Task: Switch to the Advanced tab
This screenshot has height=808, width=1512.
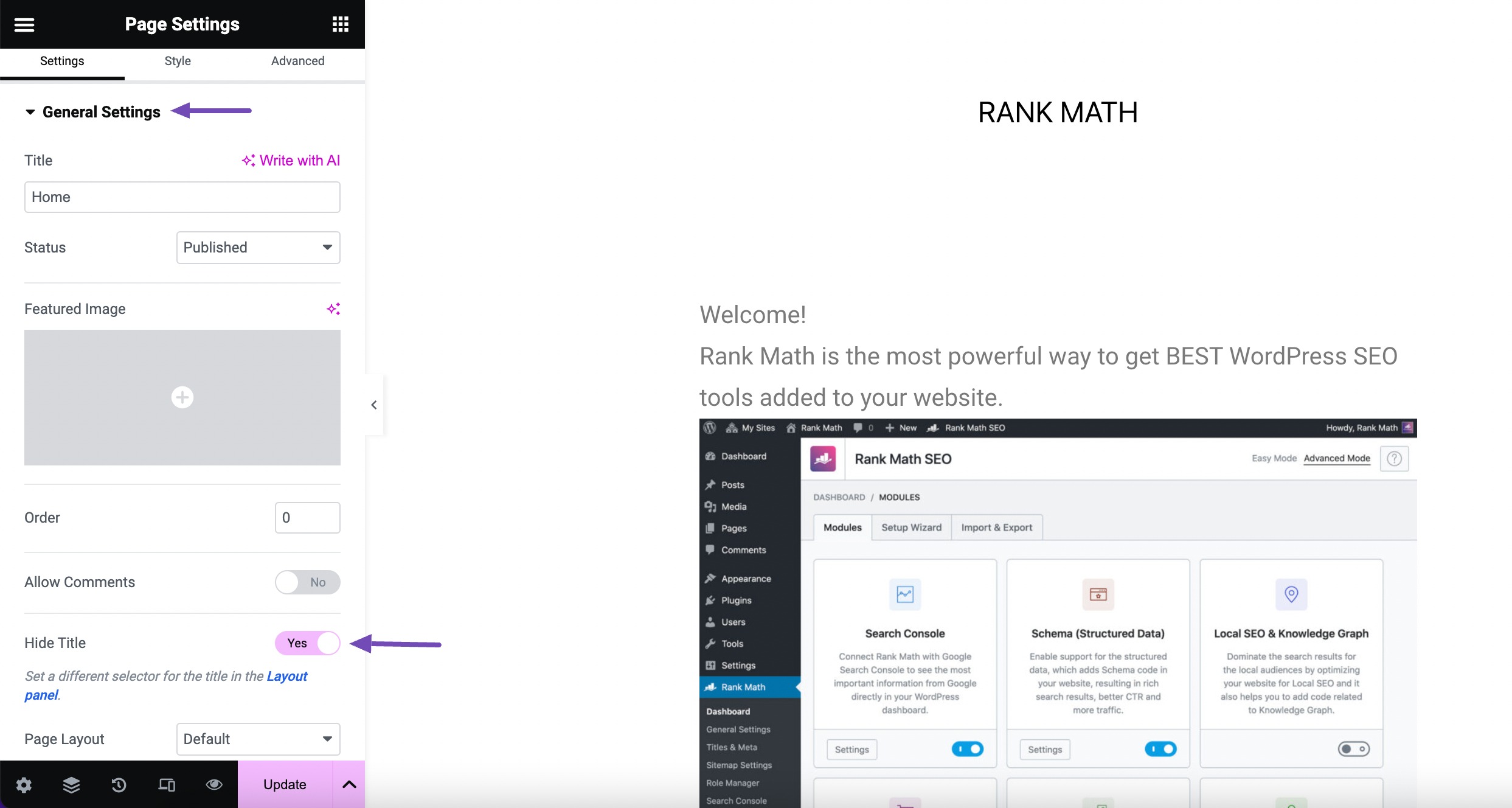Action: 298,61
